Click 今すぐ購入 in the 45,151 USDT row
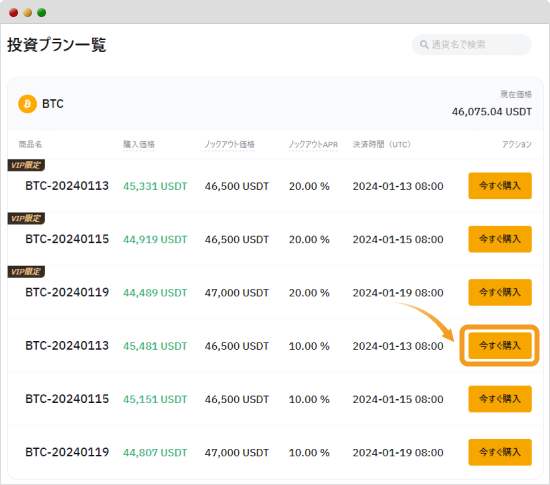This screenshot has width=550, height=485. 500,399
